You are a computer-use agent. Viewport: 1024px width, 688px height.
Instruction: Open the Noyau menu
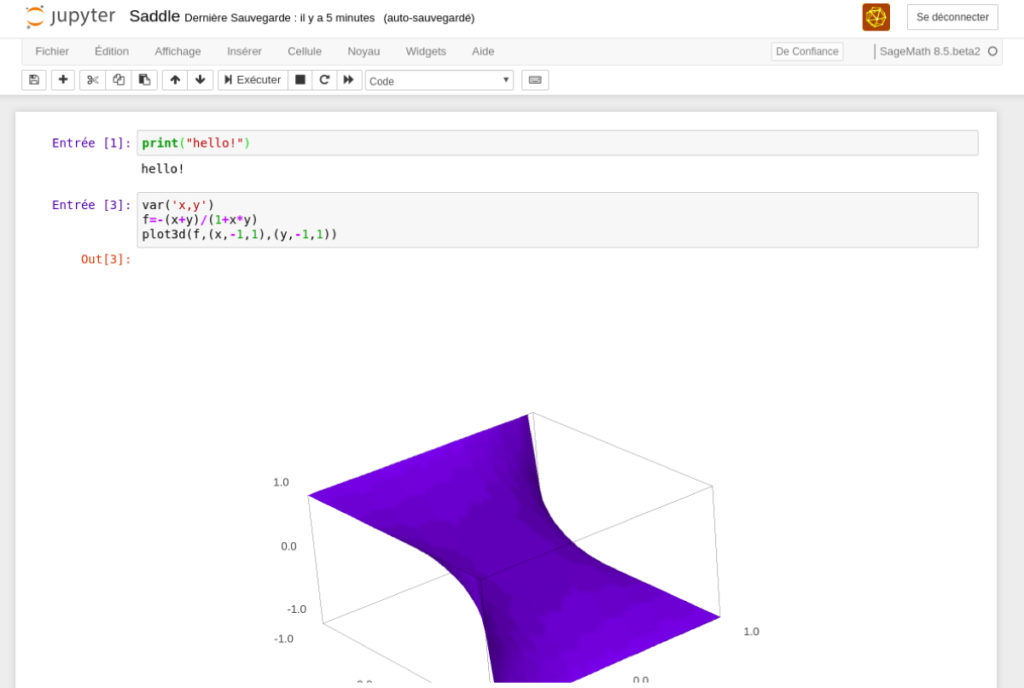pos(363,51)
